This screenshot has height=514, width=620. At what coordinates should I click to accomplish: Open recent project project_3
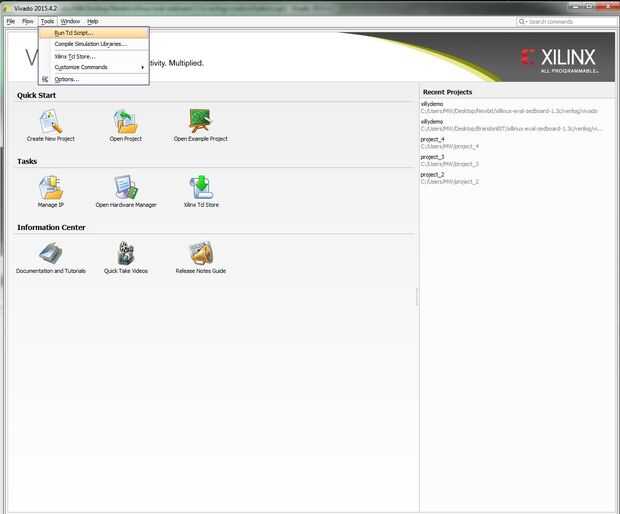pyautogui.click(x=432, y=157)
